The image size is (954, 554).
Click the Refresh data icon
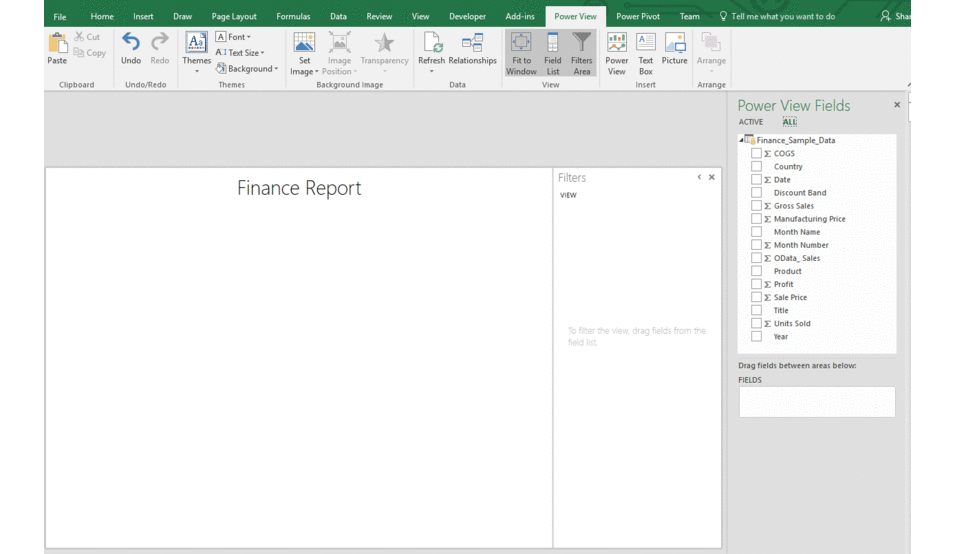432,43
